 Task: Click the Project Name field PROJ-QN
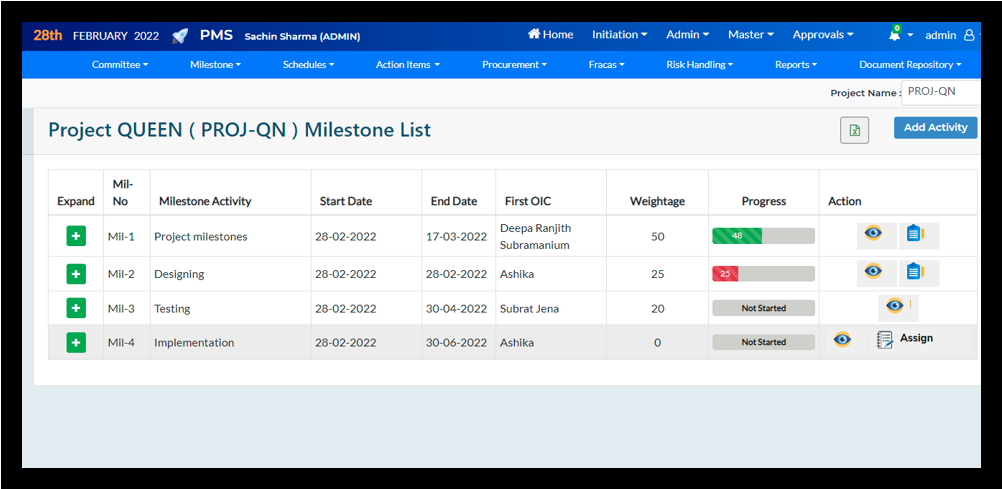(x=940, y=92)
